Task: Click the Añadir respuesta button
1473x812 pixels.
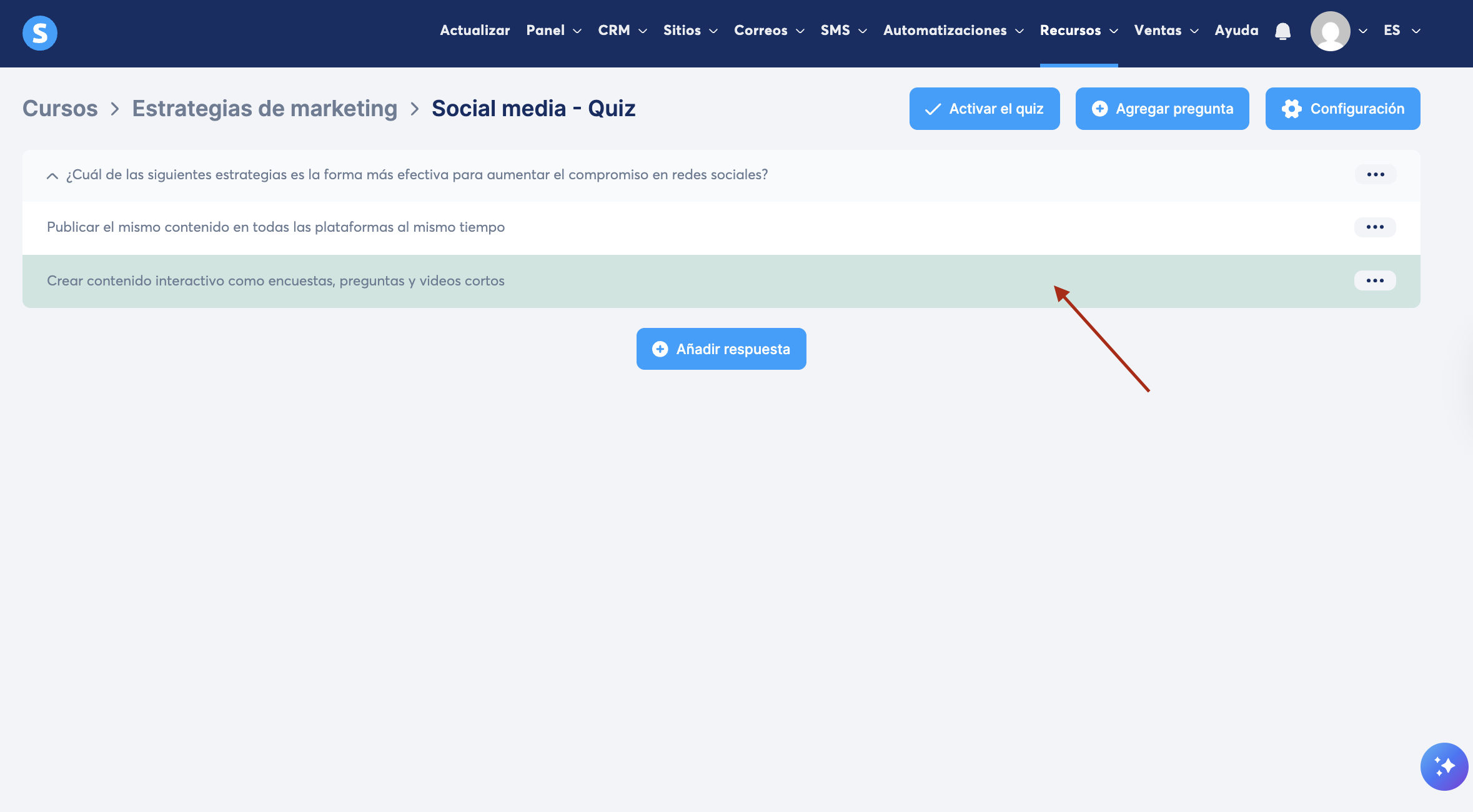Action: point(721,349)
